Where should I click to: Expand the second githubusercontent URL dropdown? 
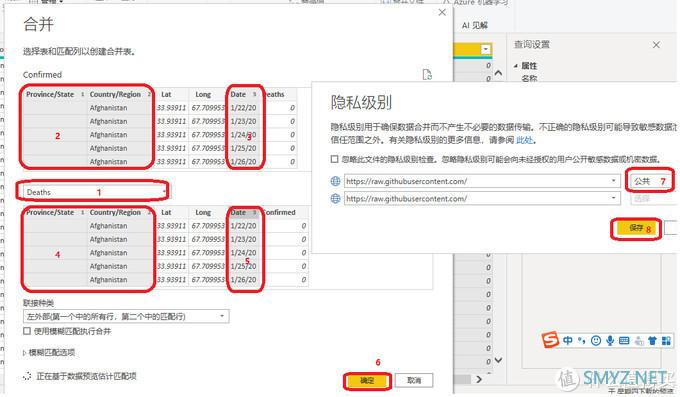(613, 198)
